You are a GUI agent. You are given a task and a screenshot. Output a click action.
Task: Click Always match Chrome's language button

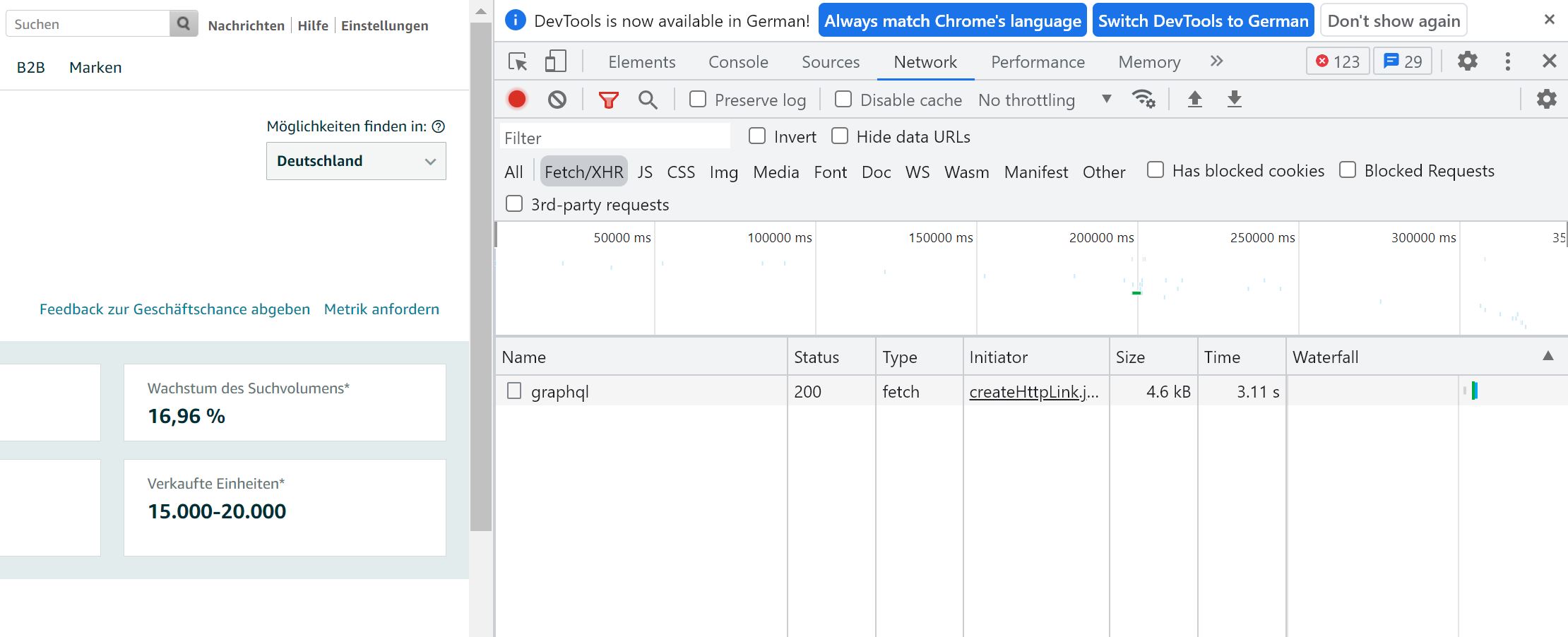(953, 20)
